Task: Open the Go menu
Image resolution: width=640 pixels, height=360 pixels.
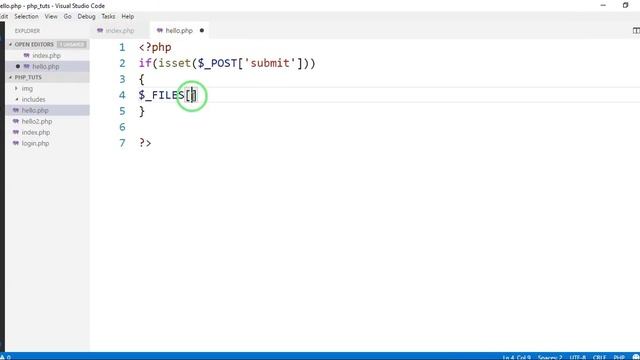Action: (x=67, y=16)
